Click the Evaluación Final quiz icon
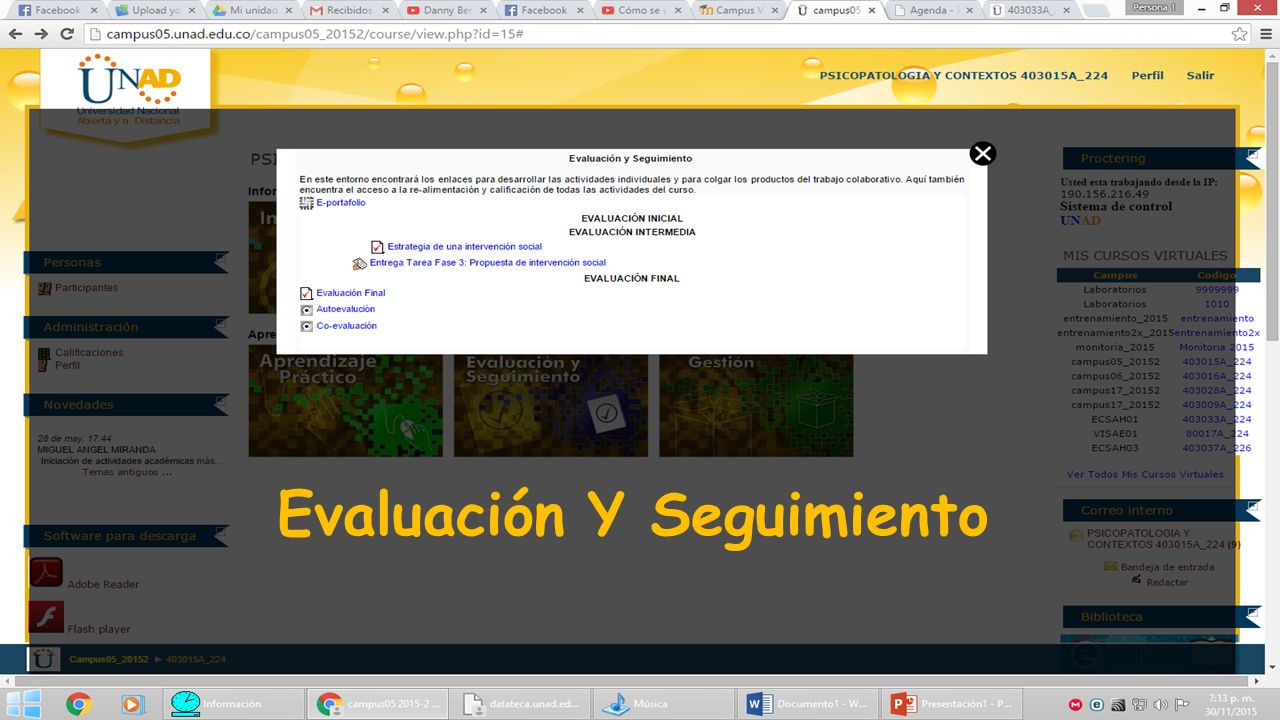This screenshot has width=1280, height=720. pos(306,293)
